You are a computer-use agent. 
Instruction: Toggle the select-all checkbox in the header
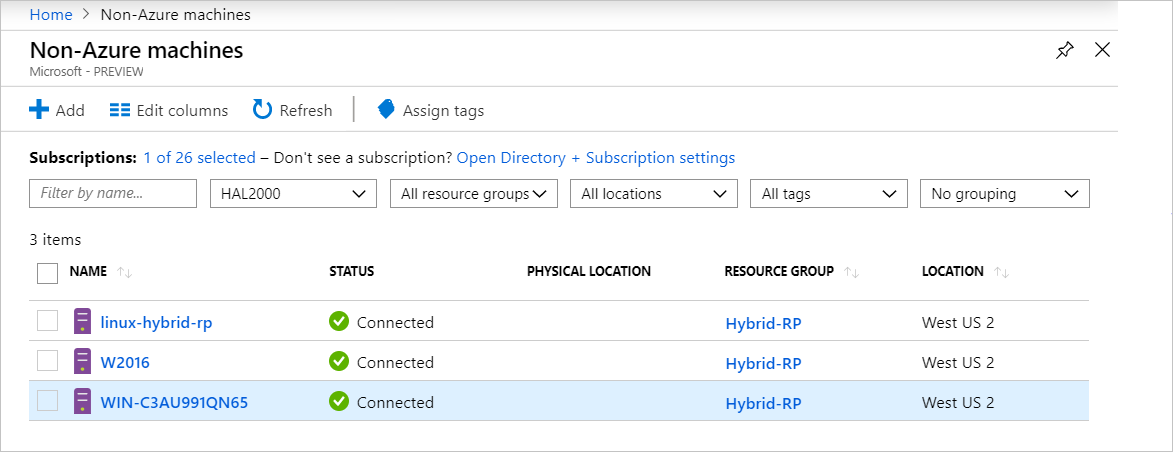tap(48, 273)
